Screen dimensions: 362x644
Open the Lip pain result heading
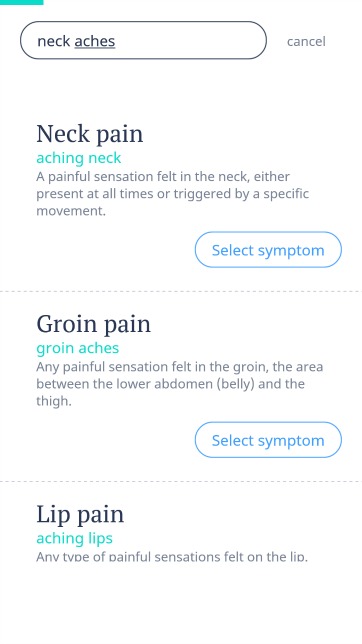point(80,515)
